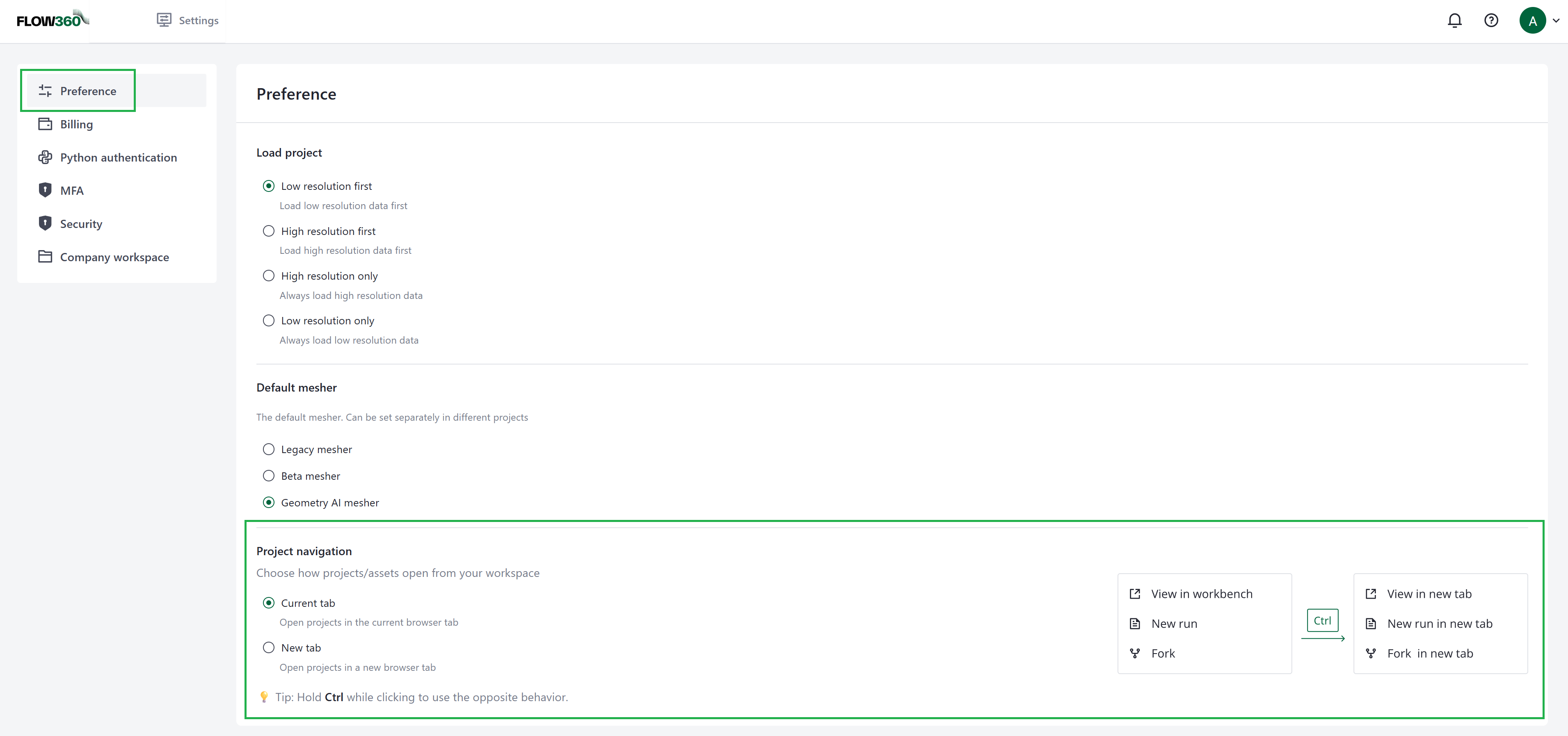Click the New run document icon
This screenshot has height=736, width=1568.
(1135, 624)
